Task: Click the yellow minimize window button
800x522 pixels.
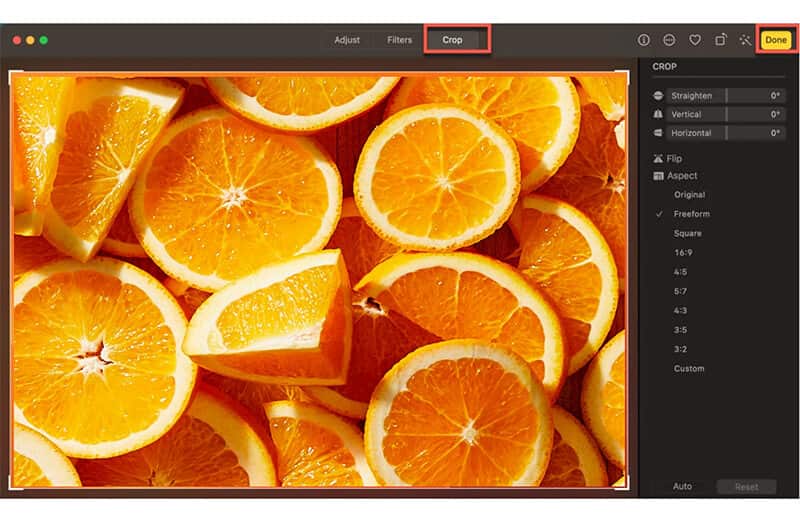Action: click(30, 40)
